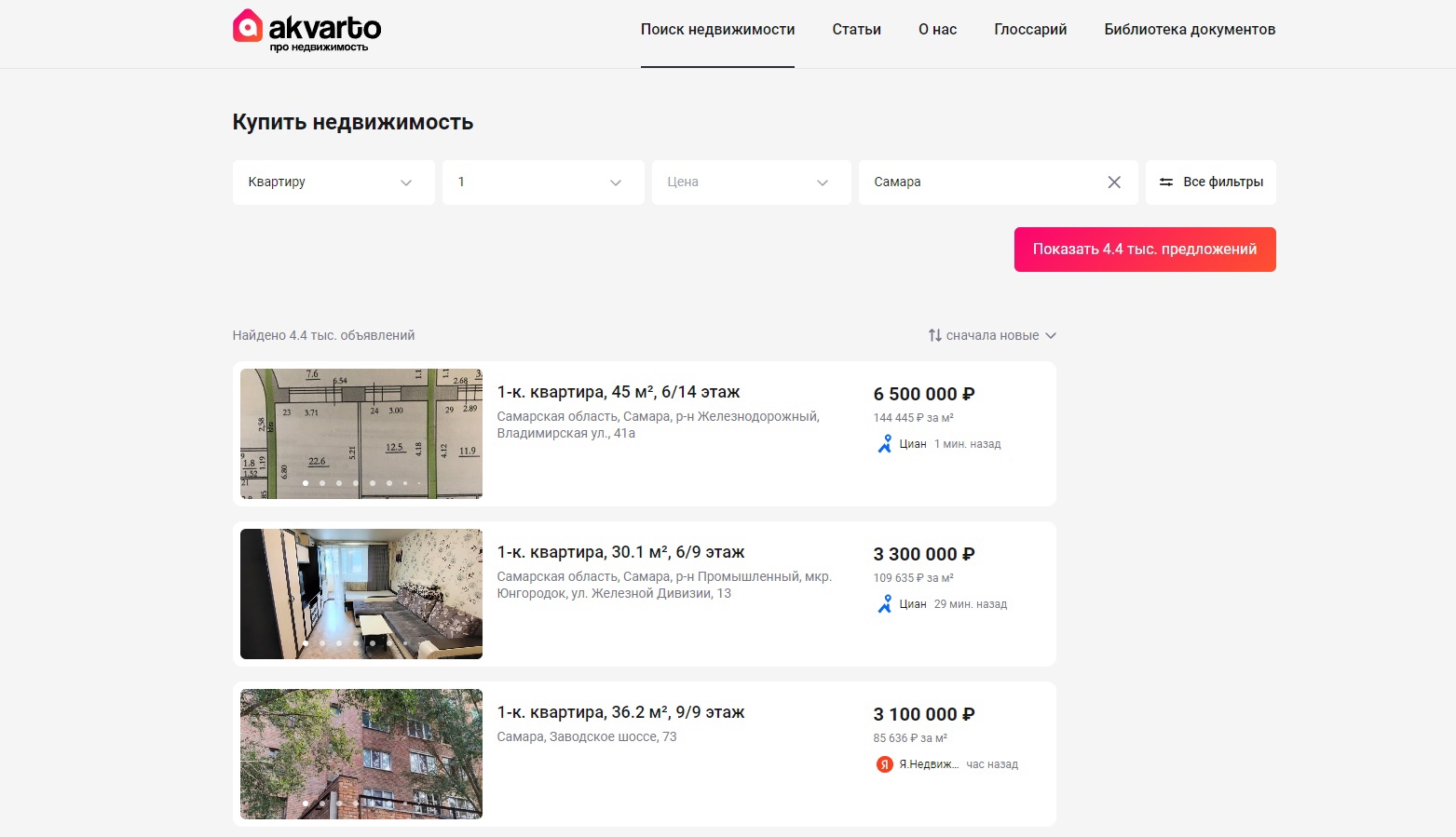Click room photo of Железной Дивизии listing

click(x=361, y=594)
